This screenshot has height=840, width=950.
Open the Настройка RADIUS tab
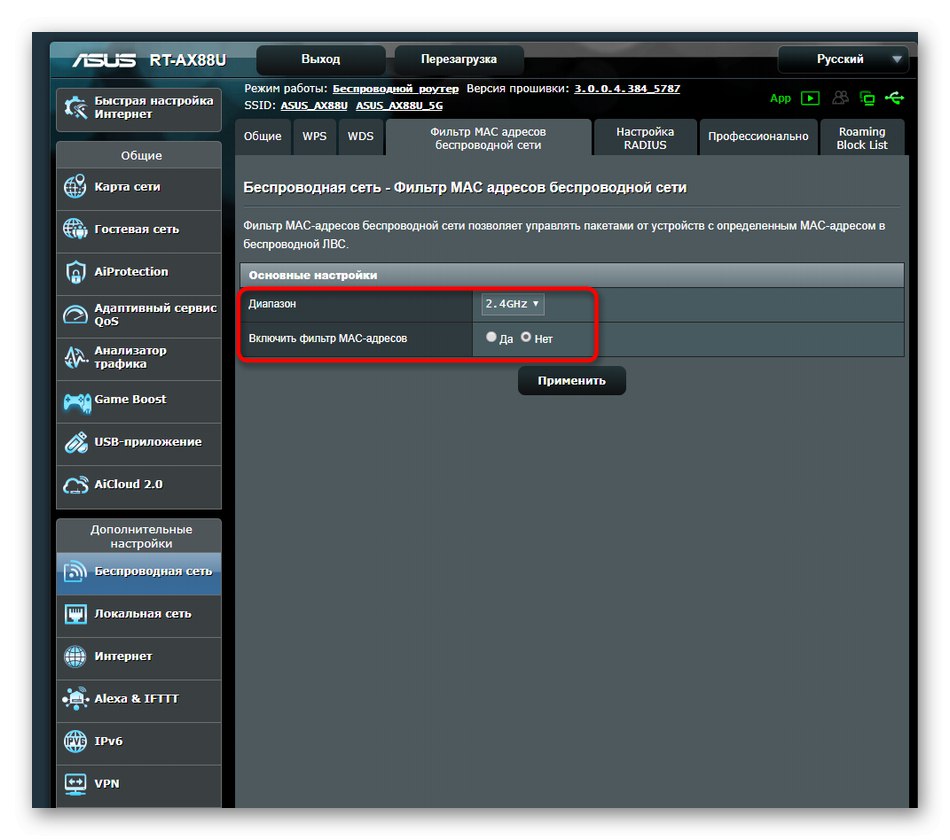pyautogui.click(x=645, y=138)
